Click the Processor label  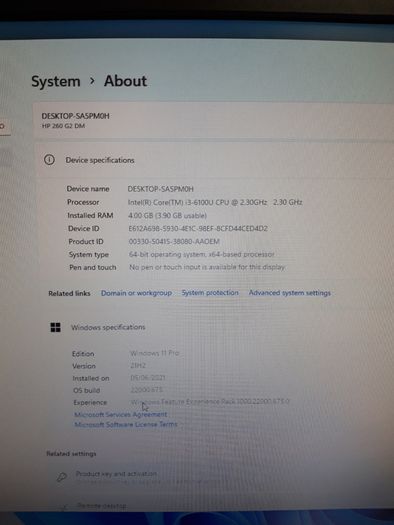point(83,202)
